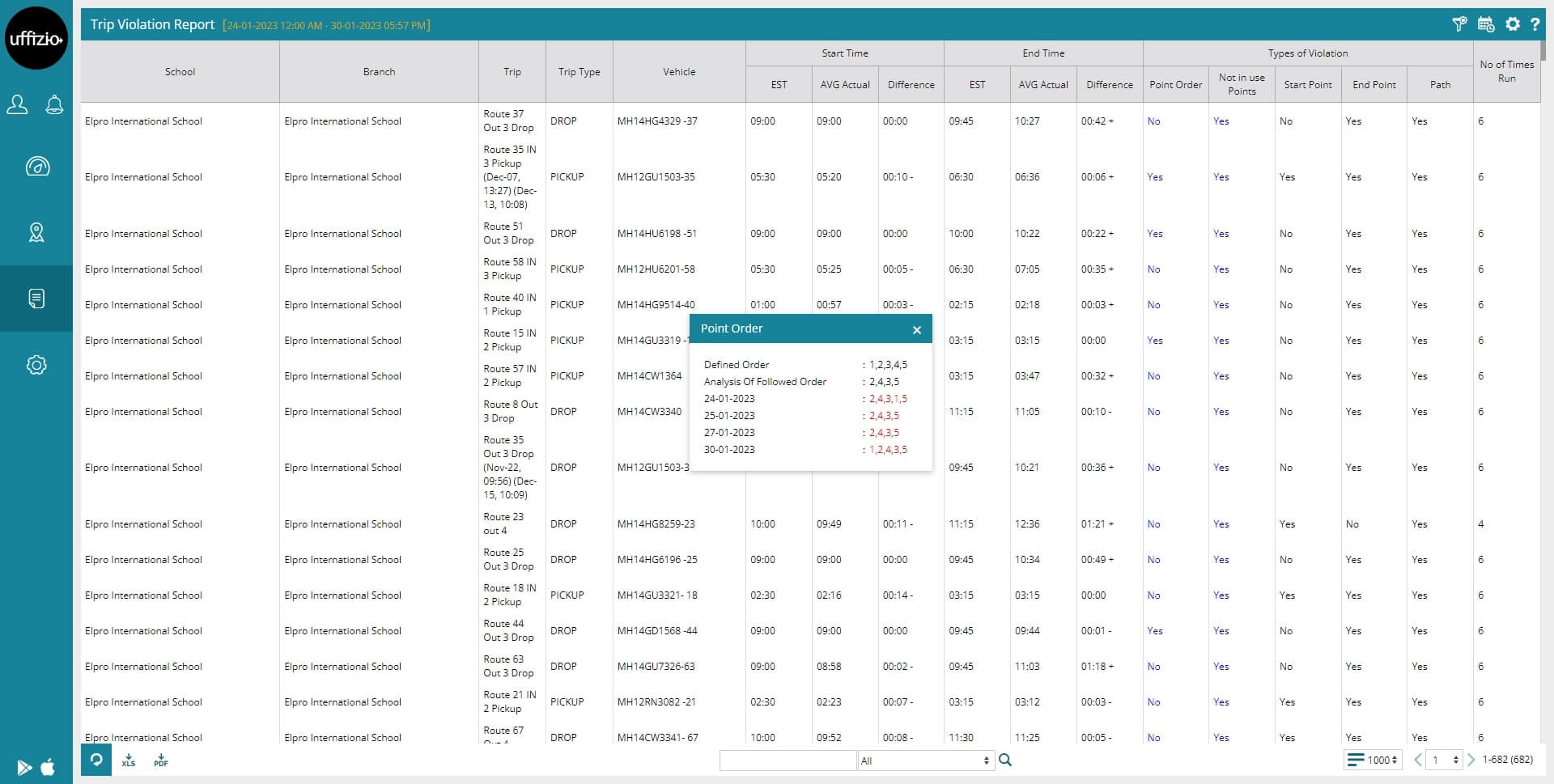Screen dimensions: 1554x784
Task: Open report settings gear in header
Action: coord(1512,24)
